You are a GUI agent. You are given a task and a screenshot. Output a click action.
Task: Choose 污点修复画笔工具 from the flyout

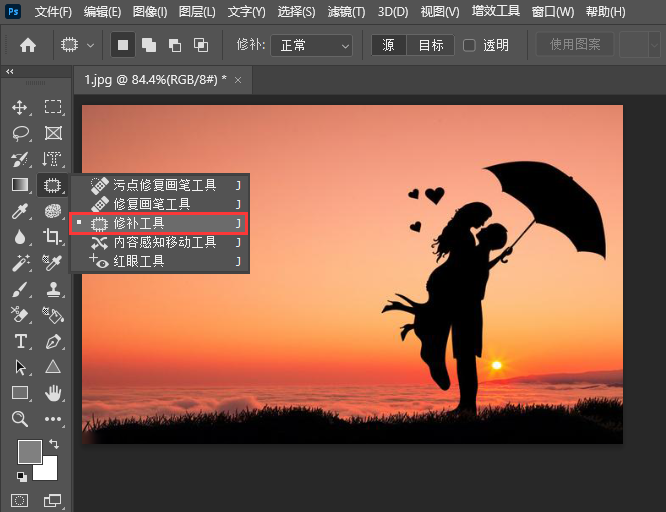(x=160, y=185)
